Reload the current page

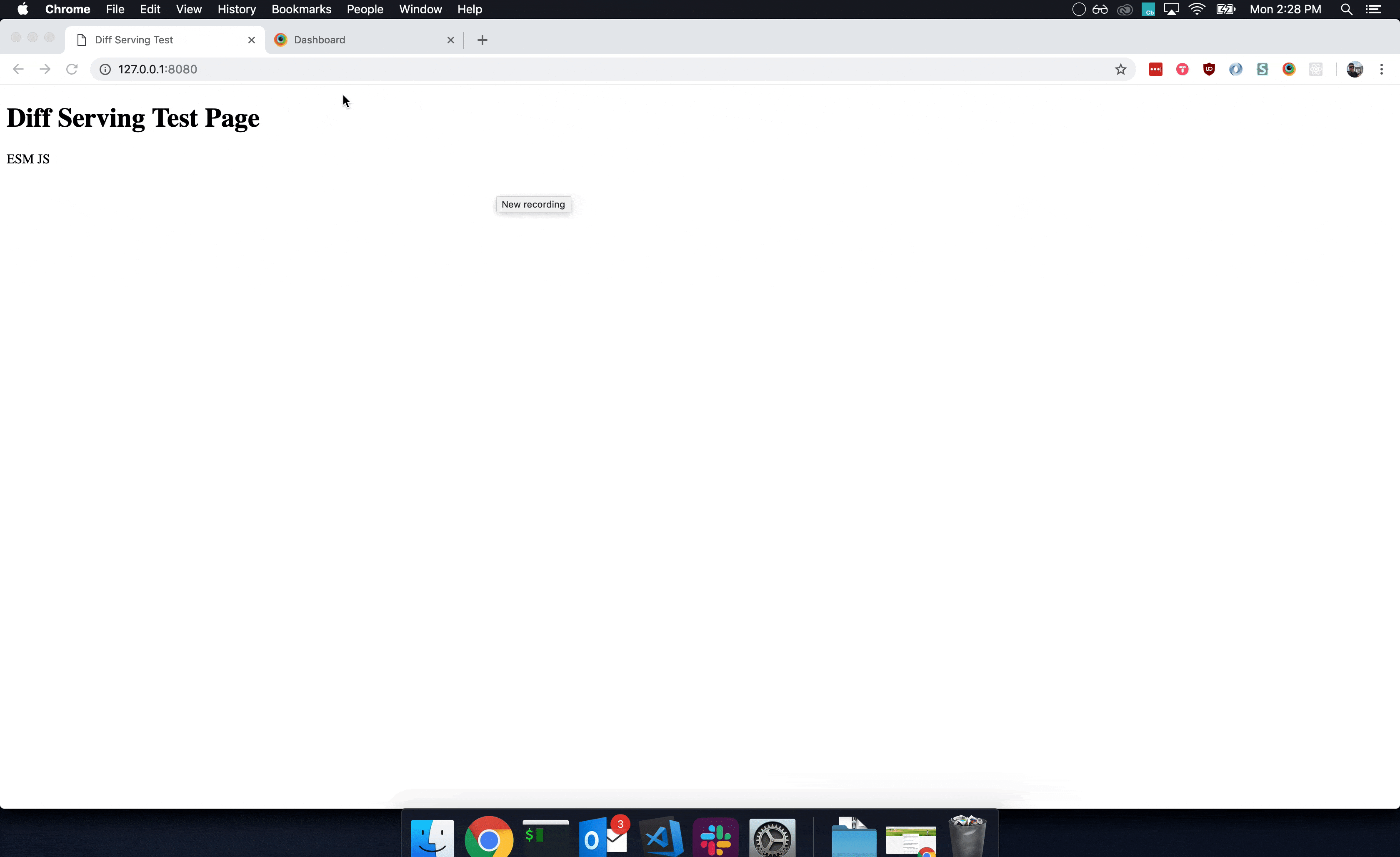(72, 69)
